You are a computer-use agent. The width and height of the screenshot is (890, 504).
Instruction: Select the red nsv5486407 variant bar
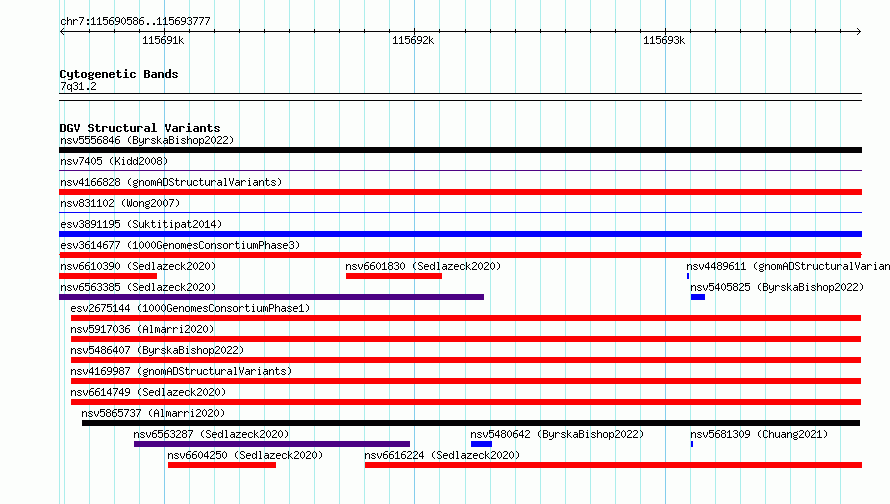(x=466, y=360)
